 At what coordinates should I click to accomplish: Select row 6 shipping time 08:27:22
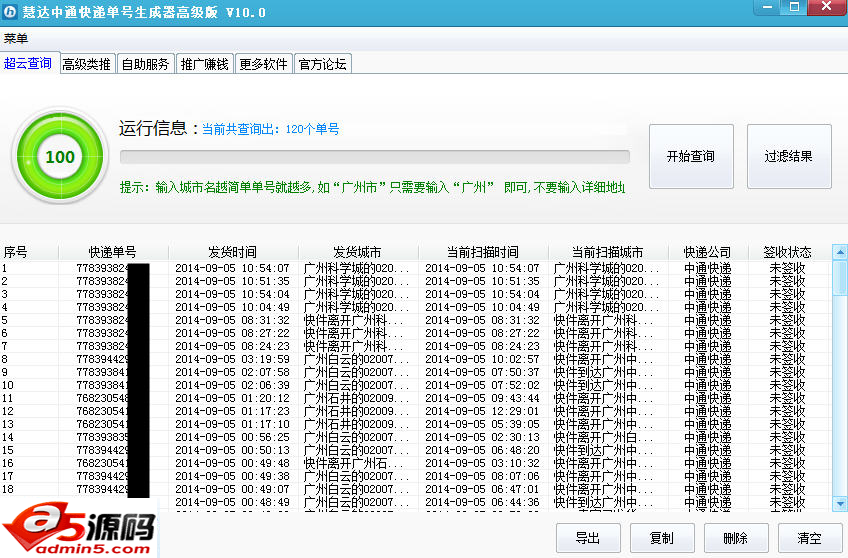click(233, 333)
